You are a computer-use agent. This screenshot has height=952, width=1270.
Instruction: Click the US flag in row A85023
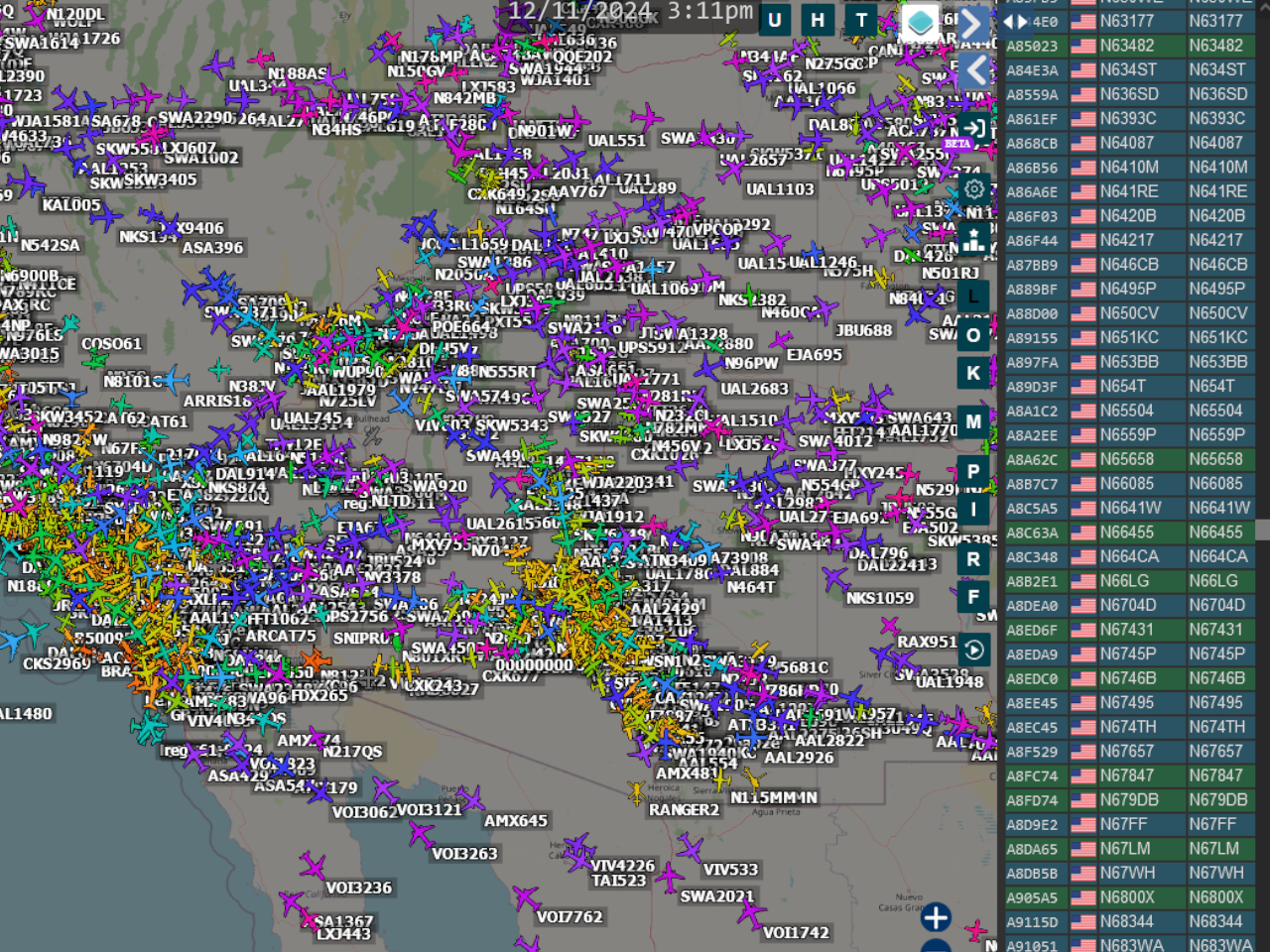[x=1083, y=46]
